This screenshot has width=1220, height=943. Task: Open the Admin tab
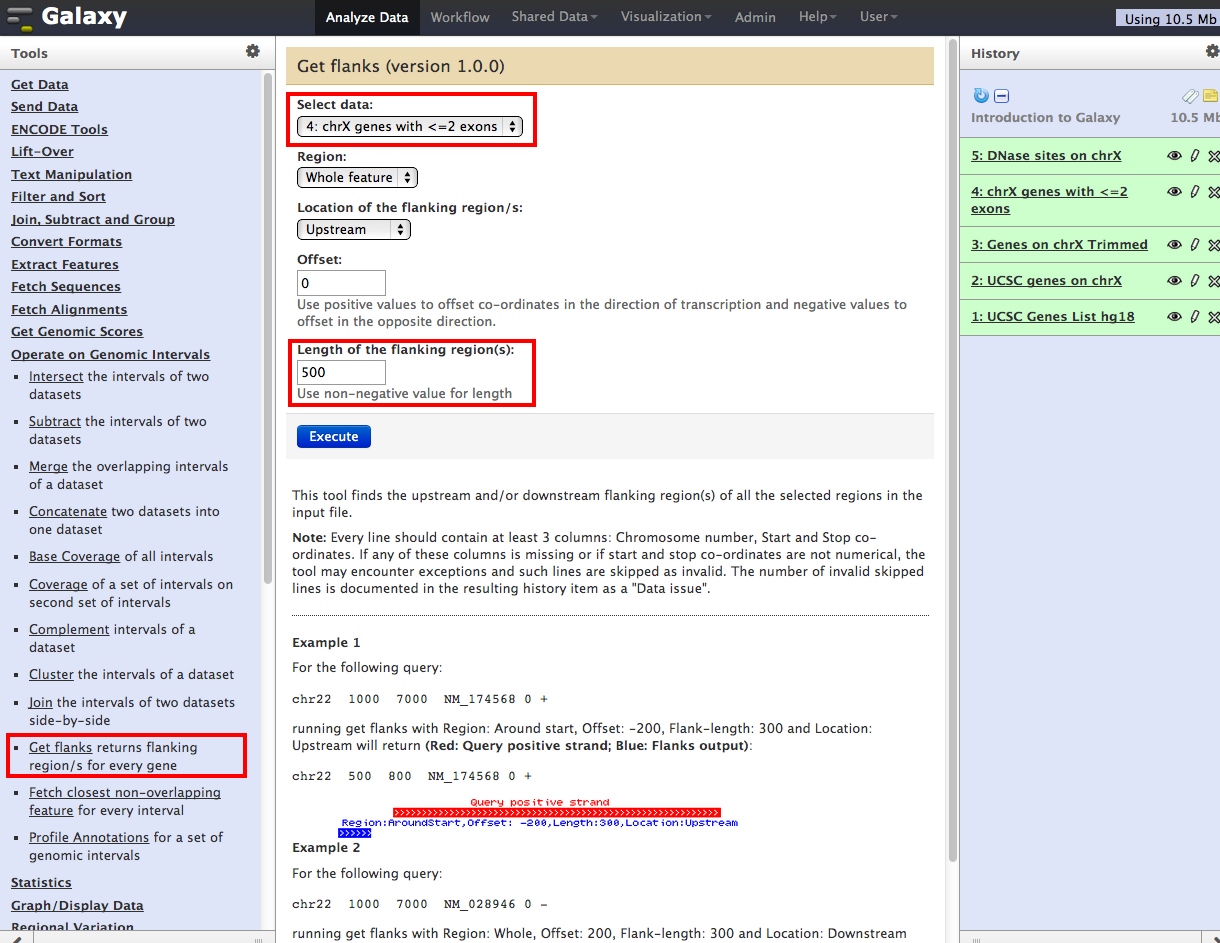pos(755,17)
